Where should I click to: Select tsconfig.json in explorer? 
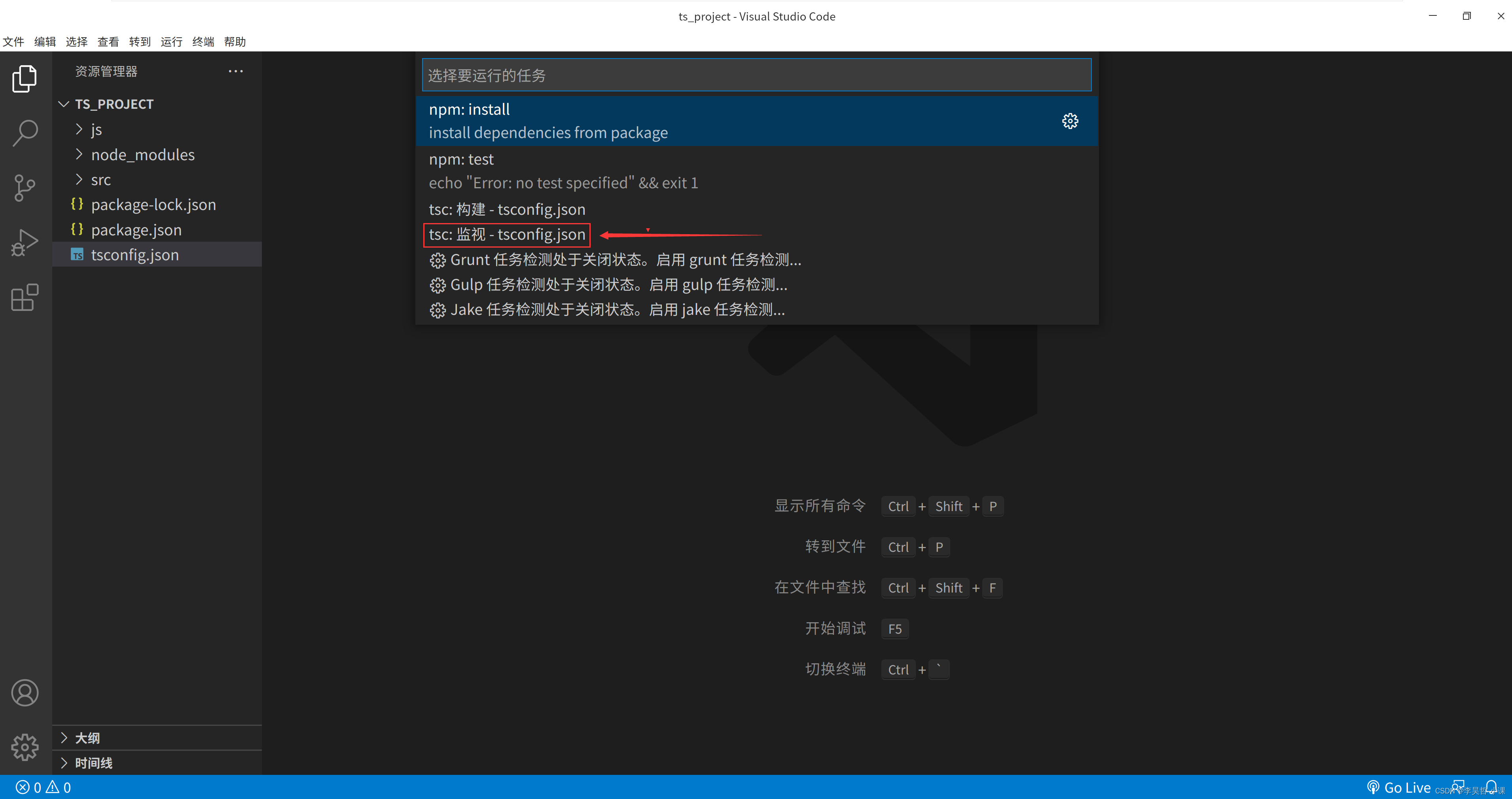[x=157, y=255]
